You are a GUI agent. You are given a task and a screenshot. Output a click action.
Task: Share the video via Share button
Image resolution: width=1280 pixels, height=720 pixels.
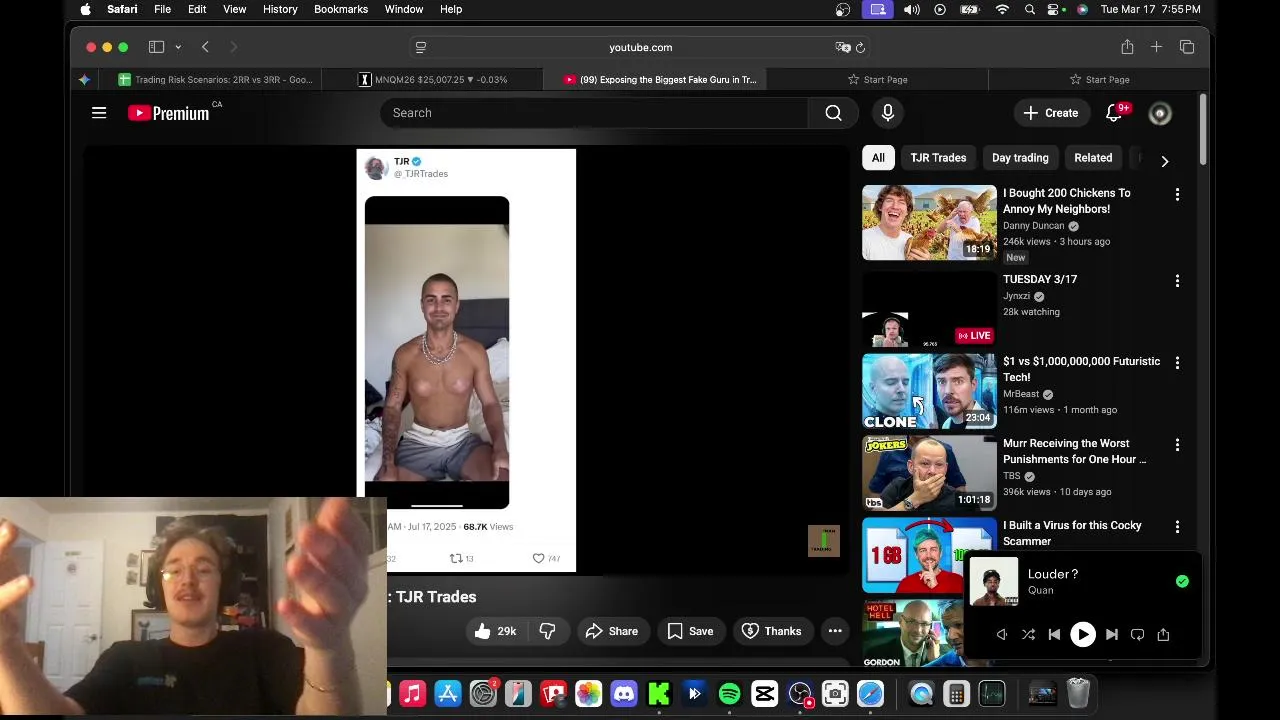click(612, 631)
